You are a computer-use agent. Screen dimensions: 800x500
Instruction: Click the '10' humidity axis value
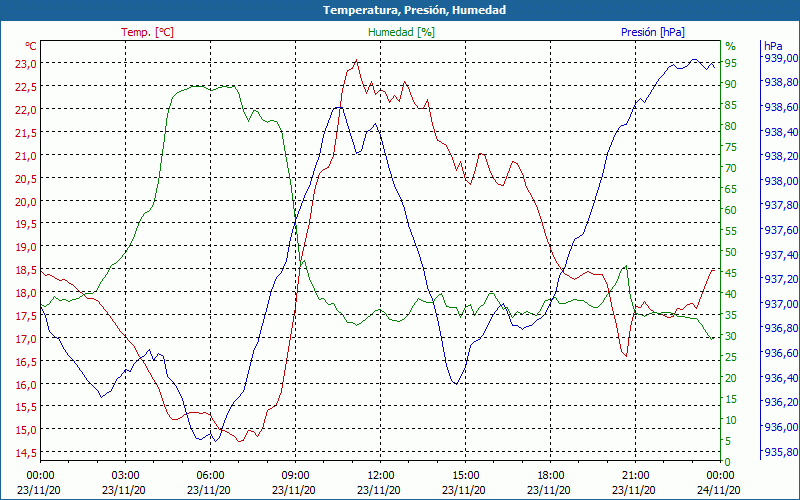[731, 420]
